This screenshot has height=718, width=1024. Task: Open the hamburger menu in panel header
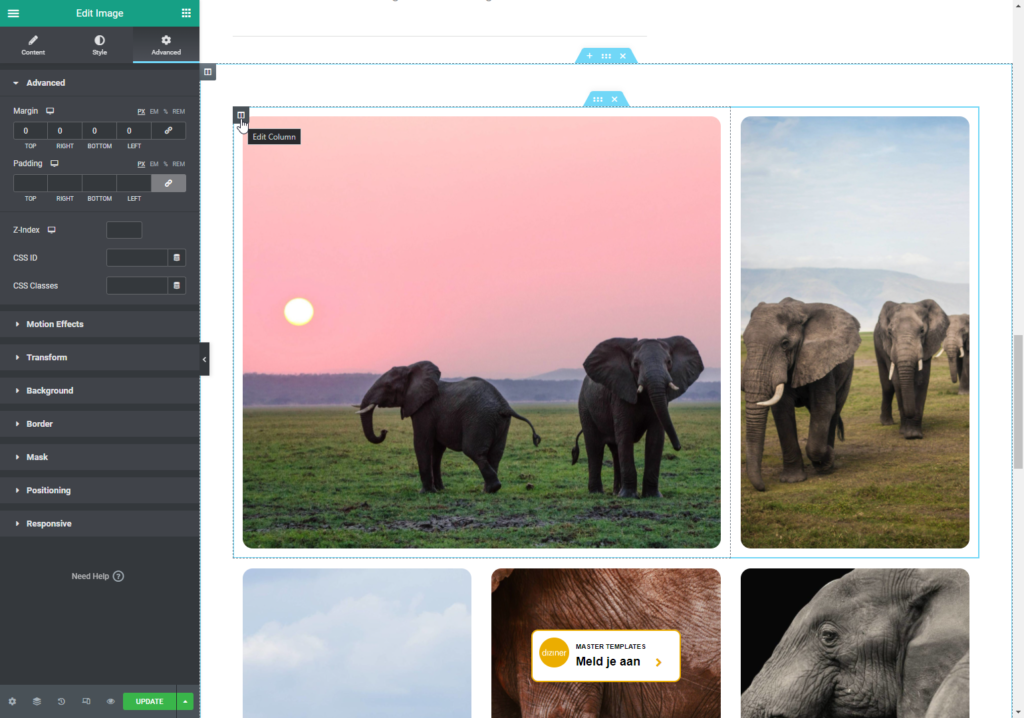point(13,13)
